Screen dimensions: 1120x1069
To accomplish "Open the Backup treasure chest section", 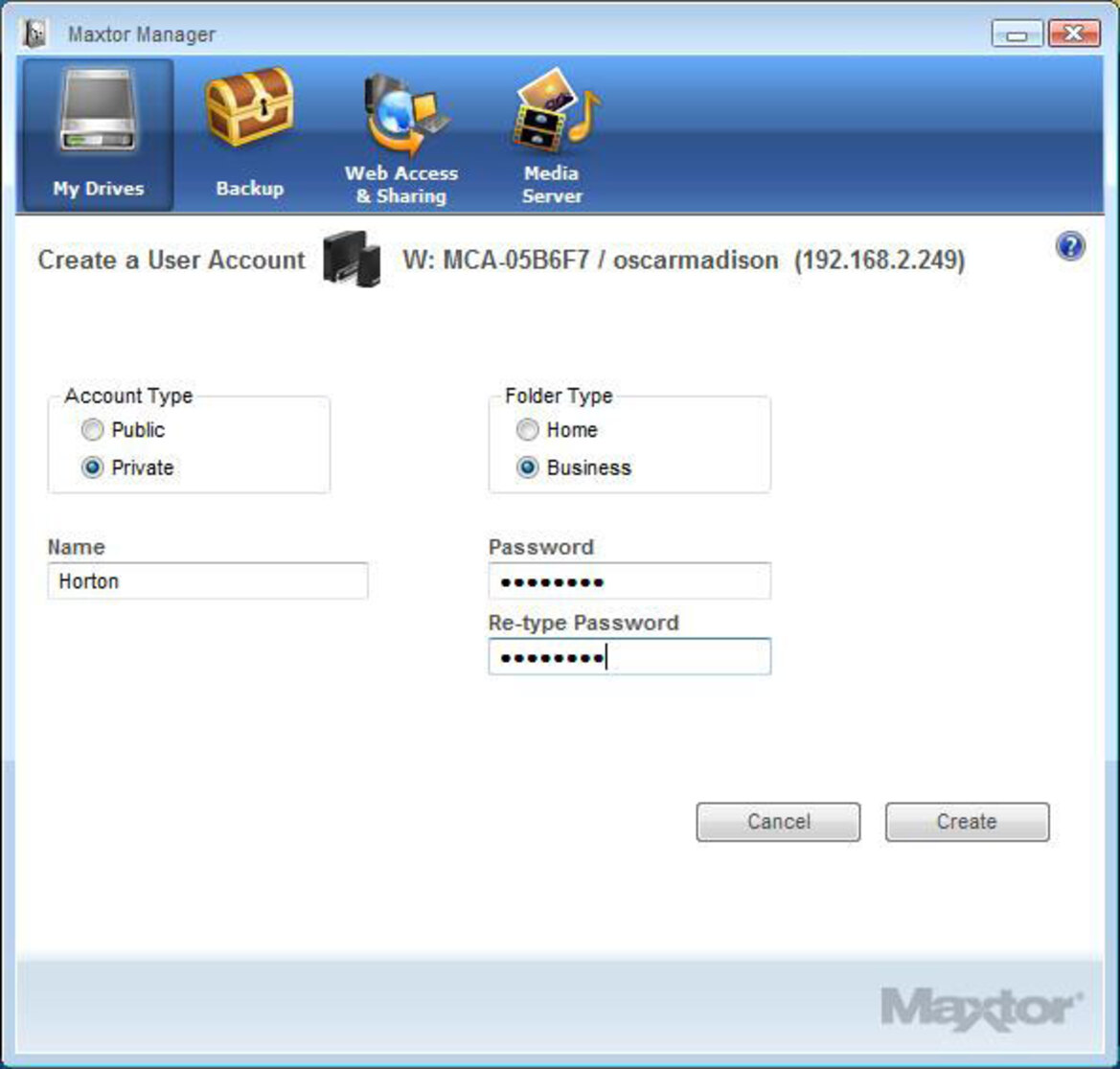I will [249, 134].
